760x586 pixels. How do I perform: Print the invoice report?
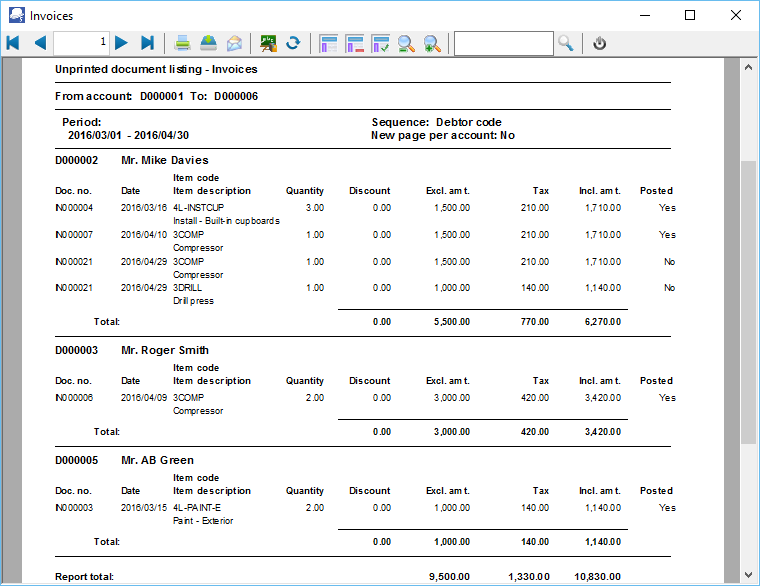(x=183, y=43)
